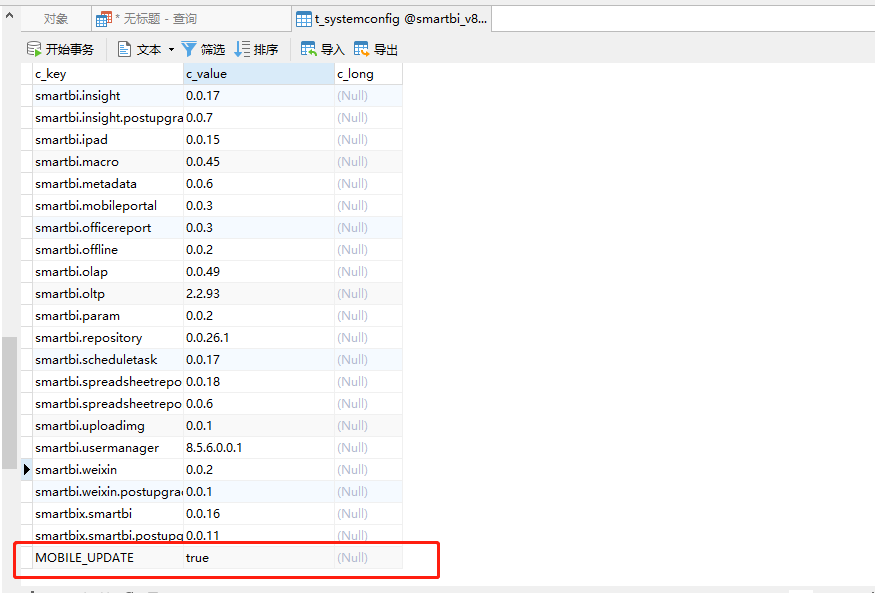875x593 pixels.
Task: Click the value cell 2.2.93
Action: 259,294
